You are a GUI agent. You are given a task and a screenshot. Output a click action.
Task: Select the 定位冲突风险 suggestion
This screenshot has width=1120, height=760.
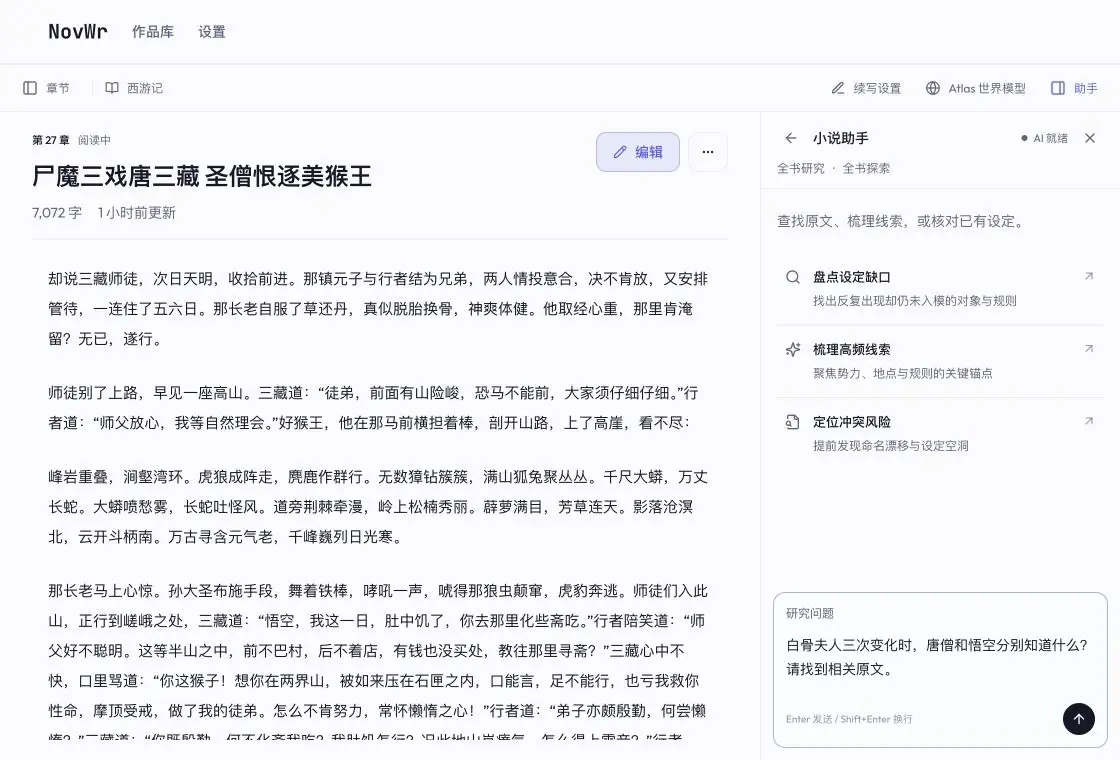[941, 434]
